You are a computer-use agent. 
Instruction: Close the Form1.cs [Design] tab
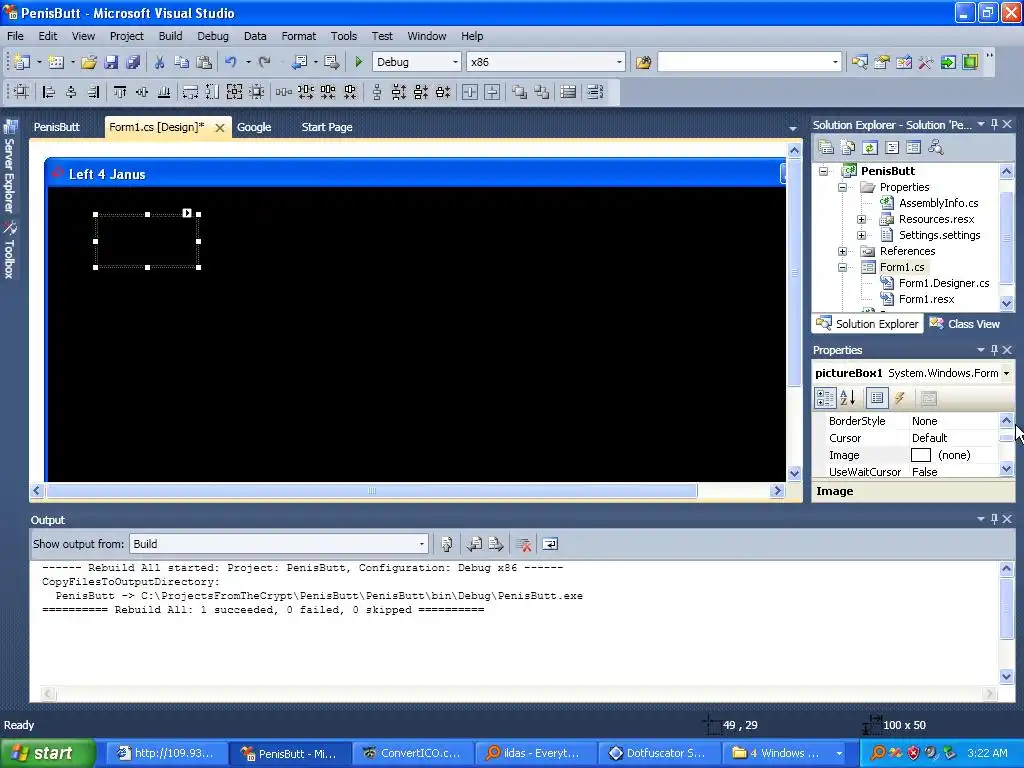click(x=220, y=128)
